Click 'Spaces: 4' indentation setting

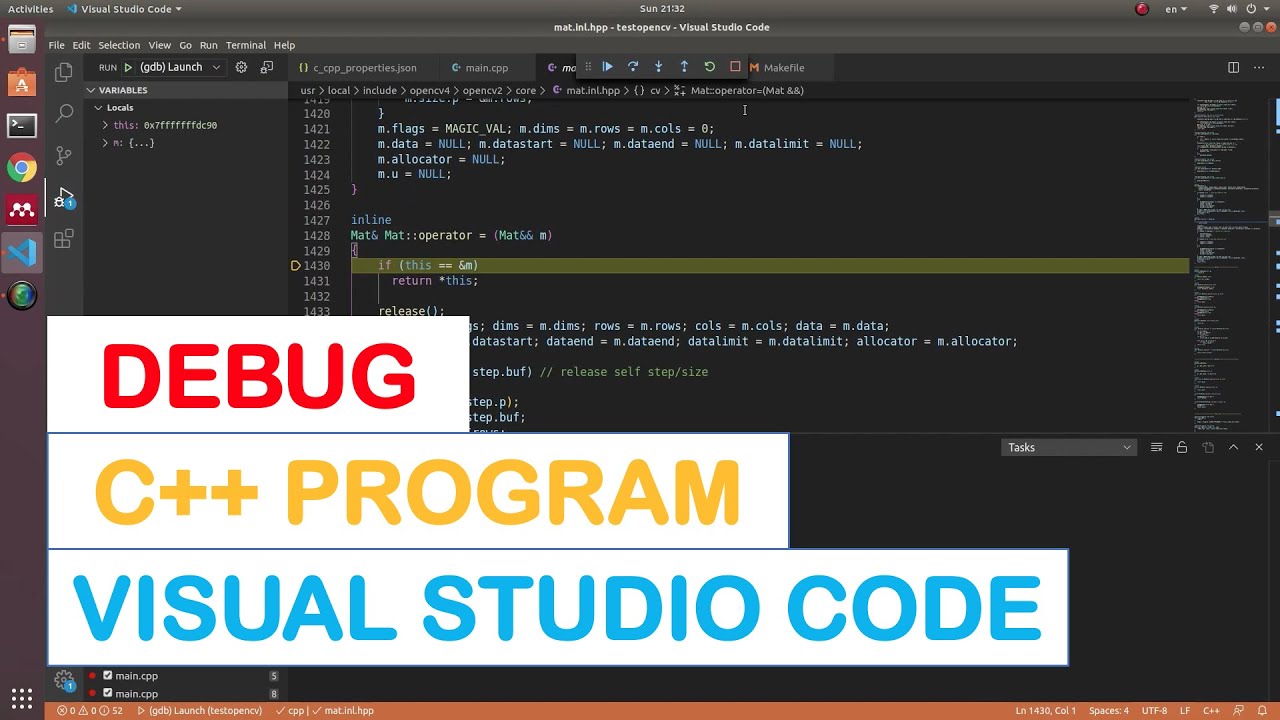pyautogui.click(x=1109, y=711)
